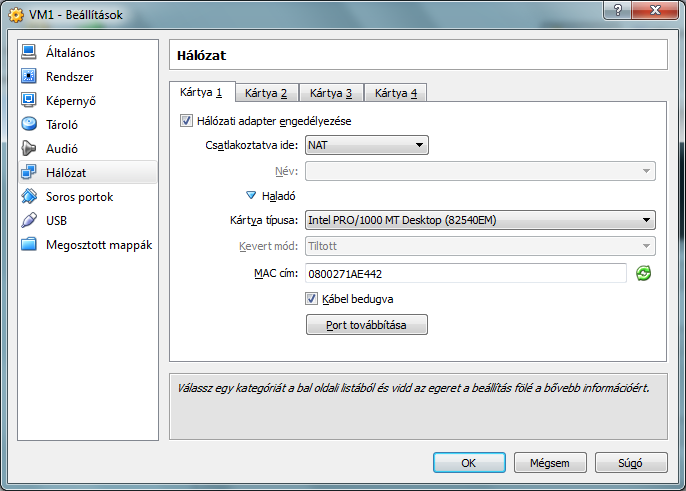Click the Tároló disc icon
Screen dimensions: 686x491
28,124
